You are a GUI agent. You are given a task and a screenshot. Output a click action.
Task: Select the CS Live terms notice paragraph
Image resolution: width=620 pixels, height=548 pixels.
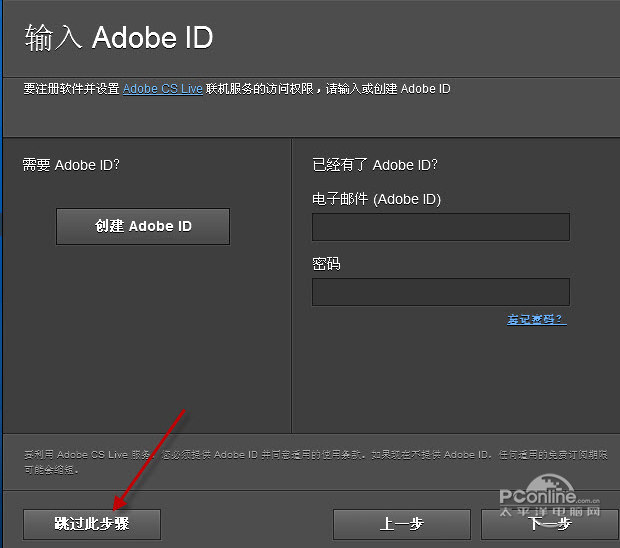click(x=316, y=462)
